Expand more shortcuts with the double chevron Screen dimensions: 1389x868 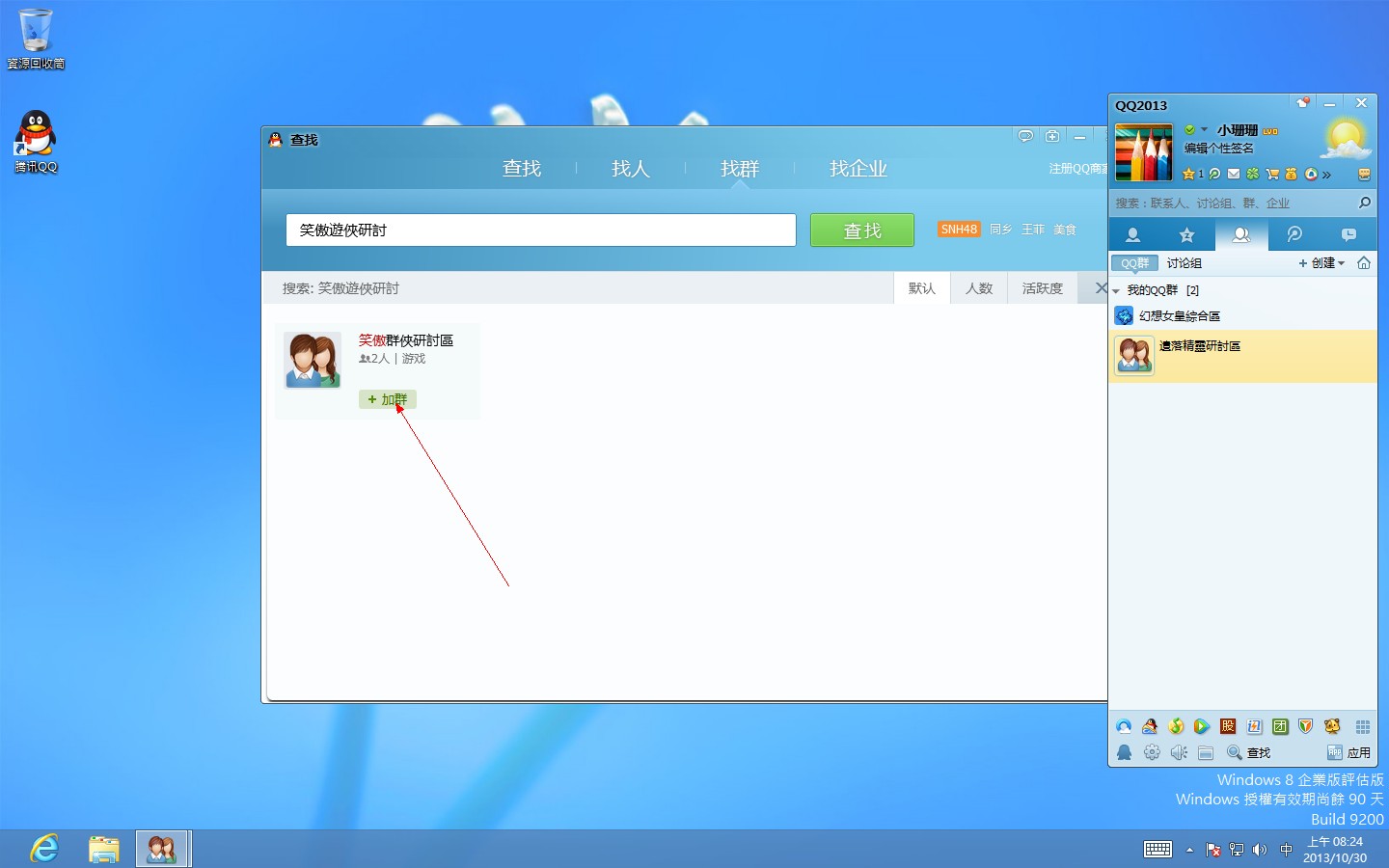click(1327, 176)
